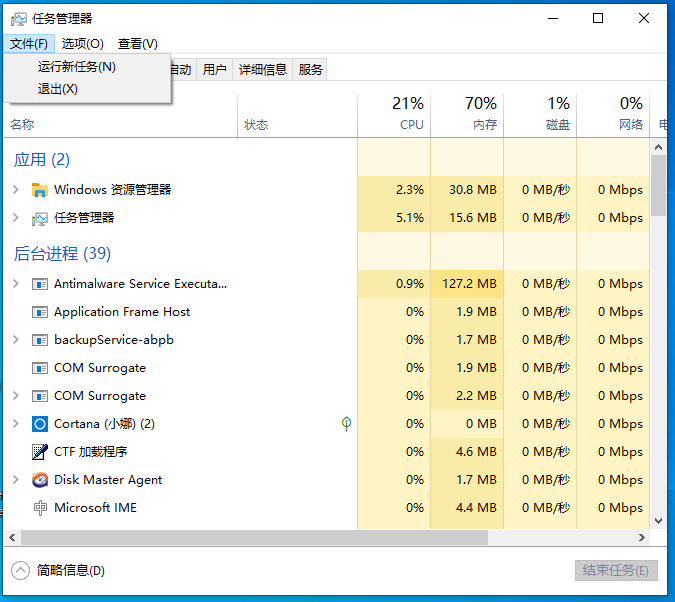
Task: Click the backupService-abpb process icon
Action: (x=40, y=340)
